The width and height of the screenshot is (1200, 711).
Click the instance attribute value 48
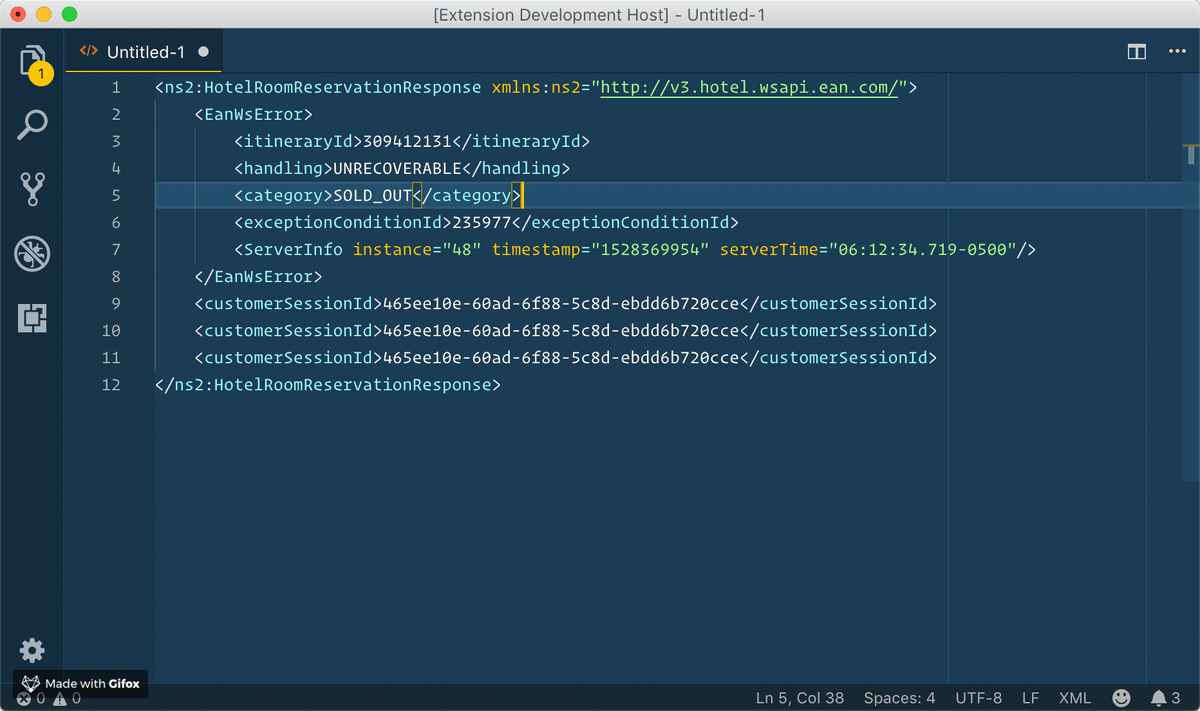(462, 250)
